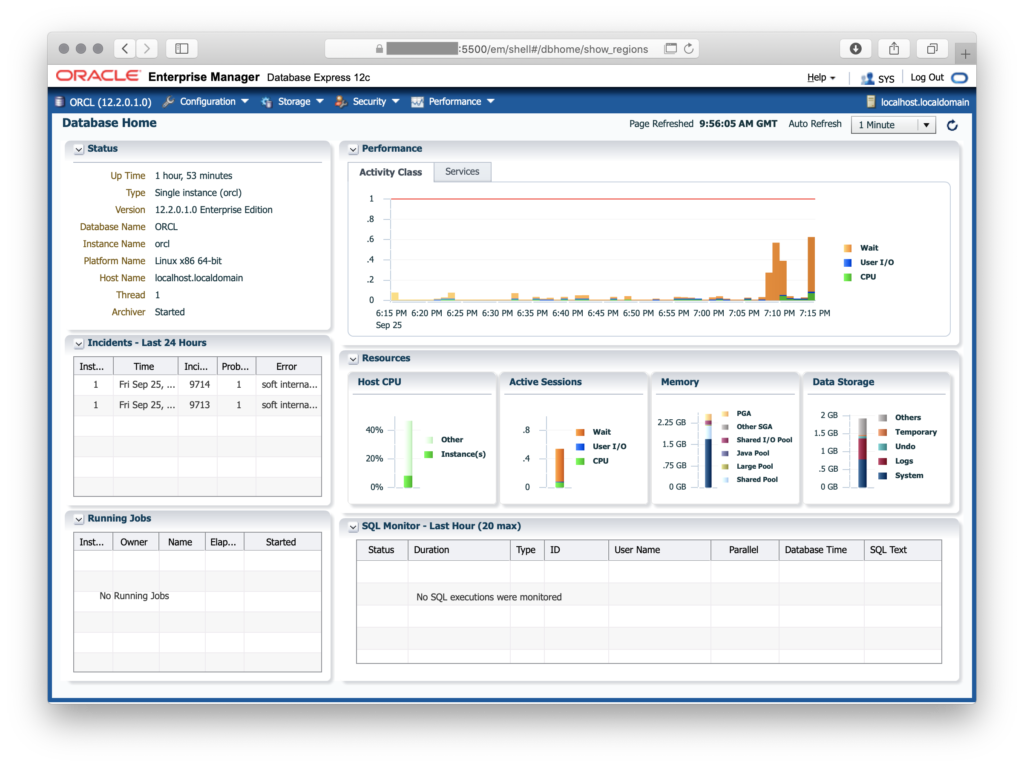Screen dimensions: 1024x767
Task: Sort running jobs by Started column
Action: pos(281,542)
